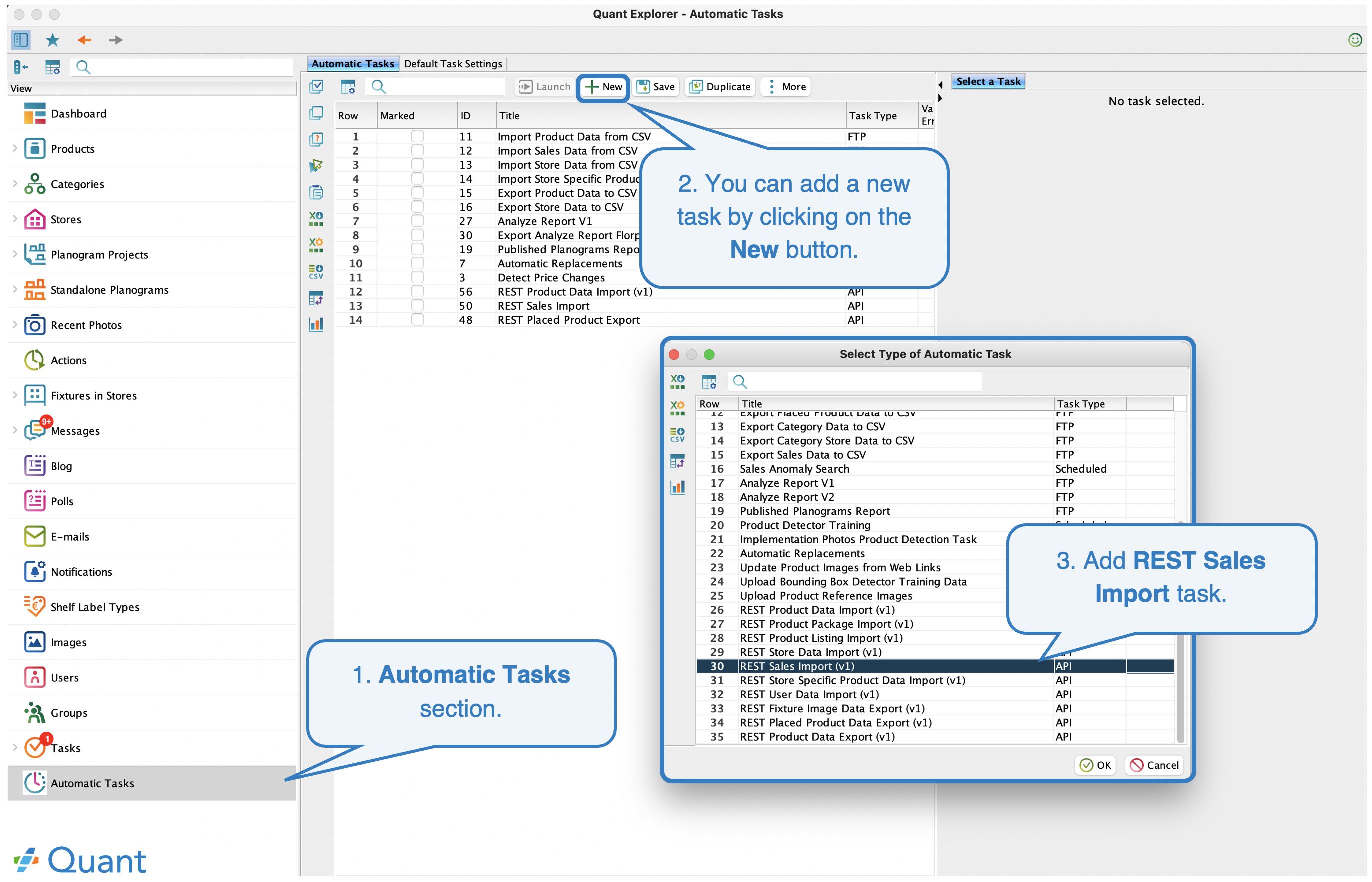Open Dashboard from the sidebar

(78, 114)
